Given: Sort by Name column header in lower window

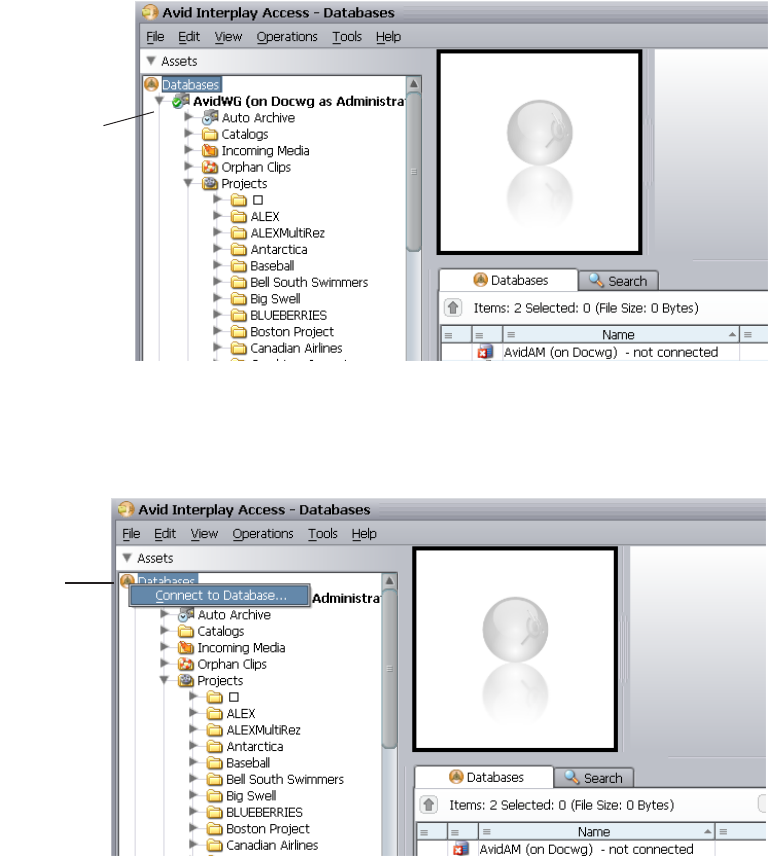Looking at the screenshot, I should coord(597,832).
